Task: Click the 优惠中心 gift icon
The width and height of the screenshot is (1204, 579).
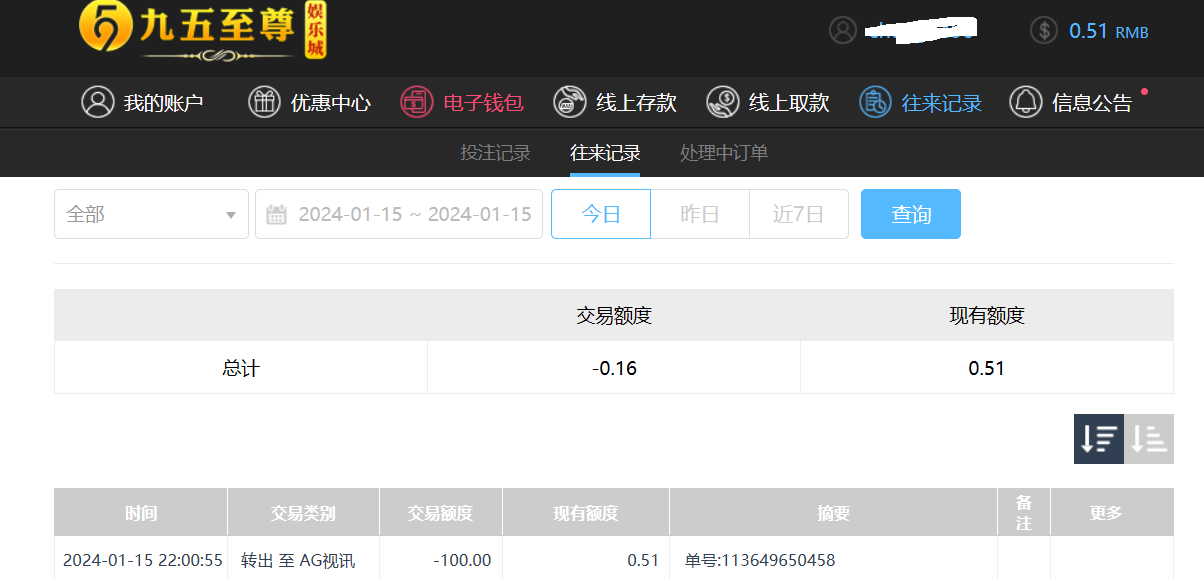Action: click(264, 102)
